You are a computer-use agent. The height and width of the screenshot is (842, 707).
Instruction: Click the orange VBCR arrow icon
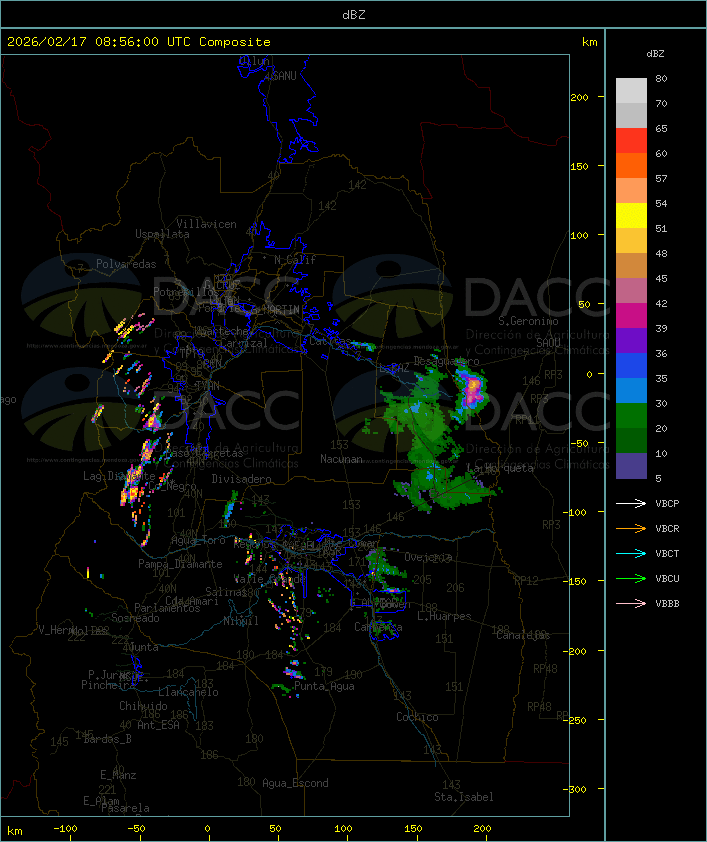pyautogui.click(x=631, y=528)
